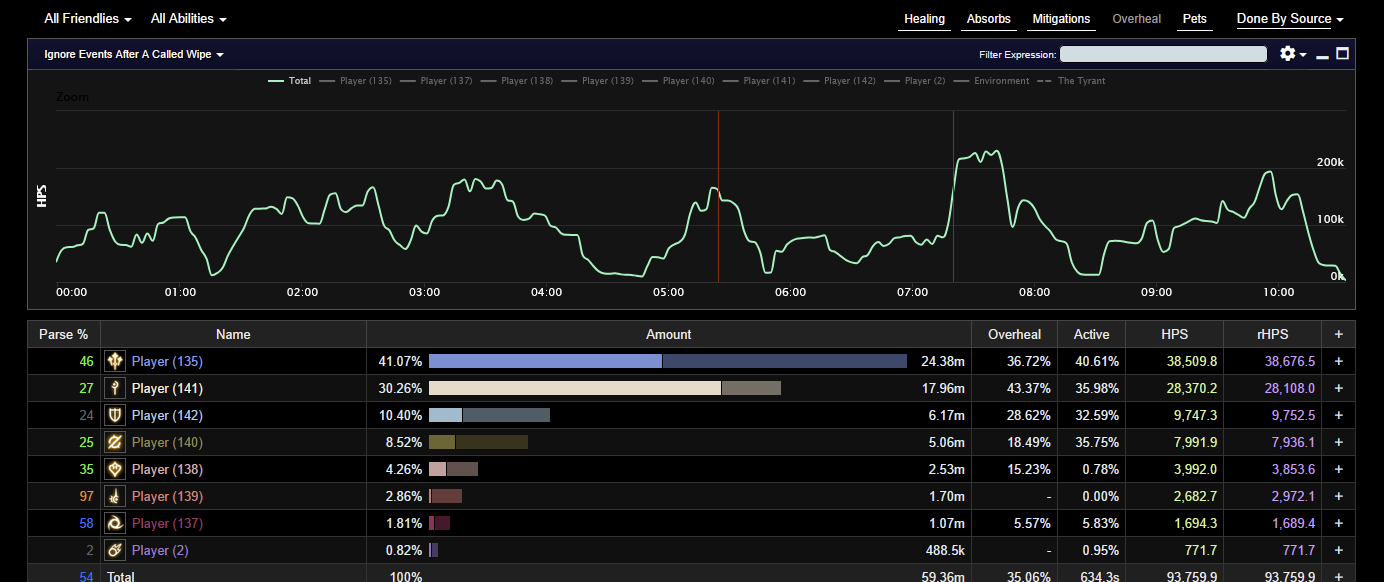Sort table by Overheal column
Viewport: 1384px width, 582px height.
1014,334
